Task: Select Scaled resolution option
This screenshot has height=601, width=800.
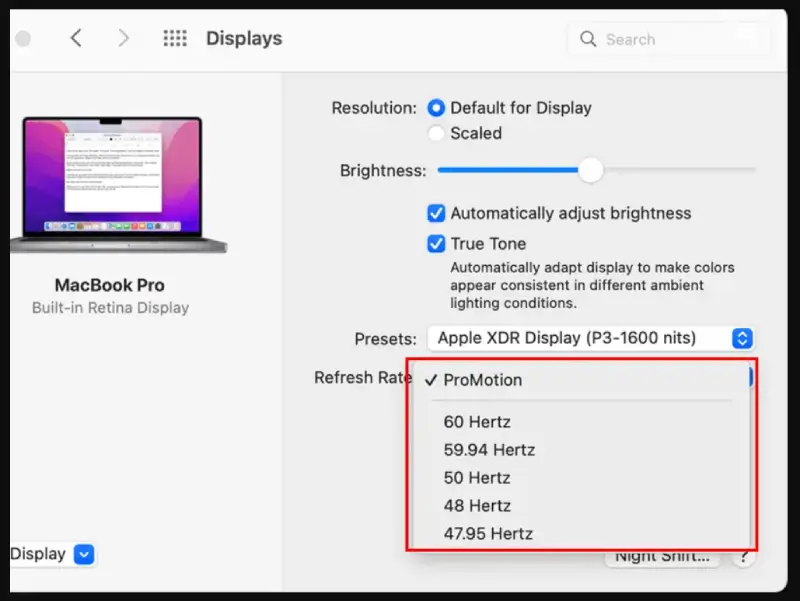Action: point(436,133)
